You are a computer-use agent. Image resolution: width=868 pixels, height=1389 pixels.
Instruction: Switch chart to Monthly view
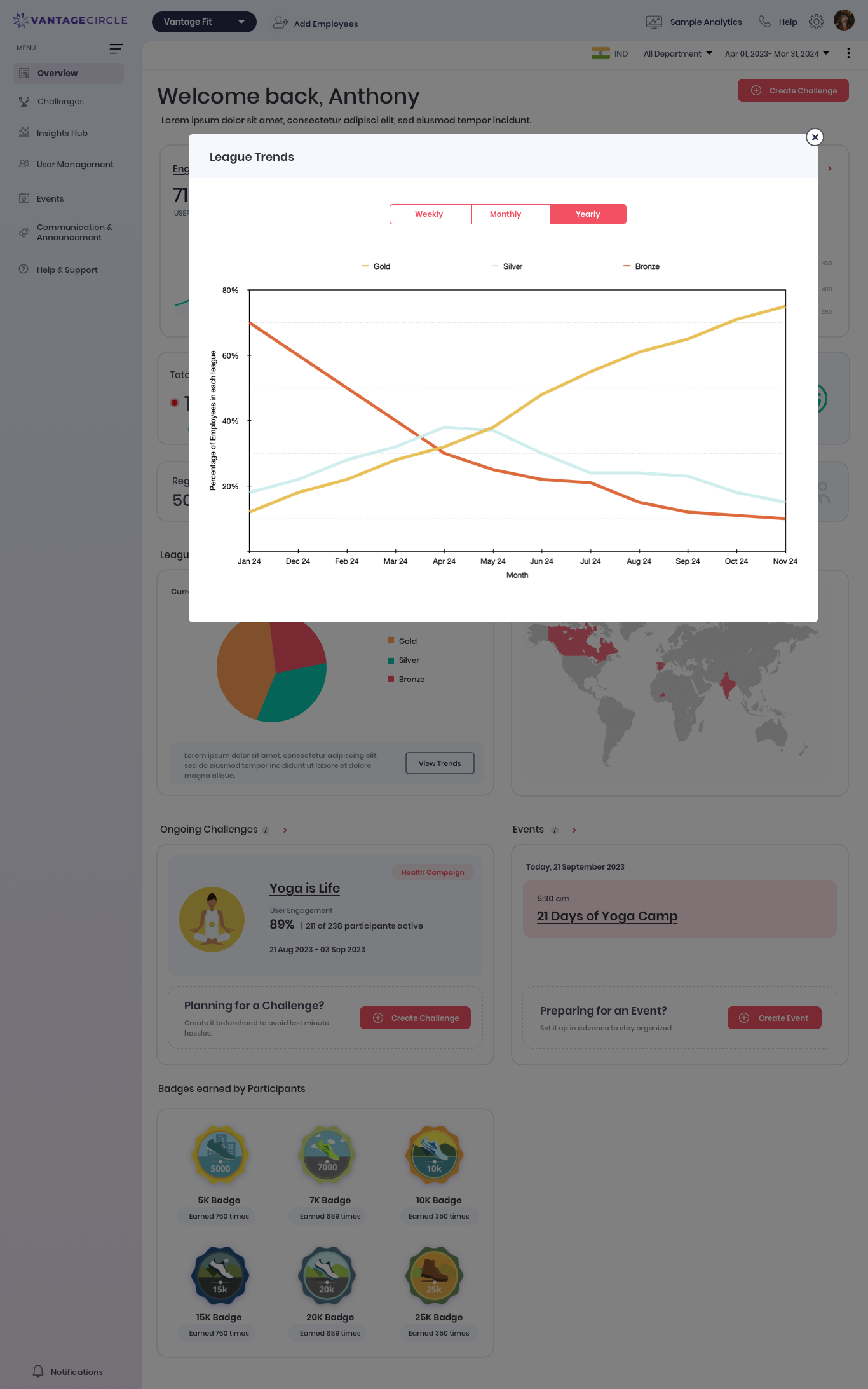click(505, 214)
